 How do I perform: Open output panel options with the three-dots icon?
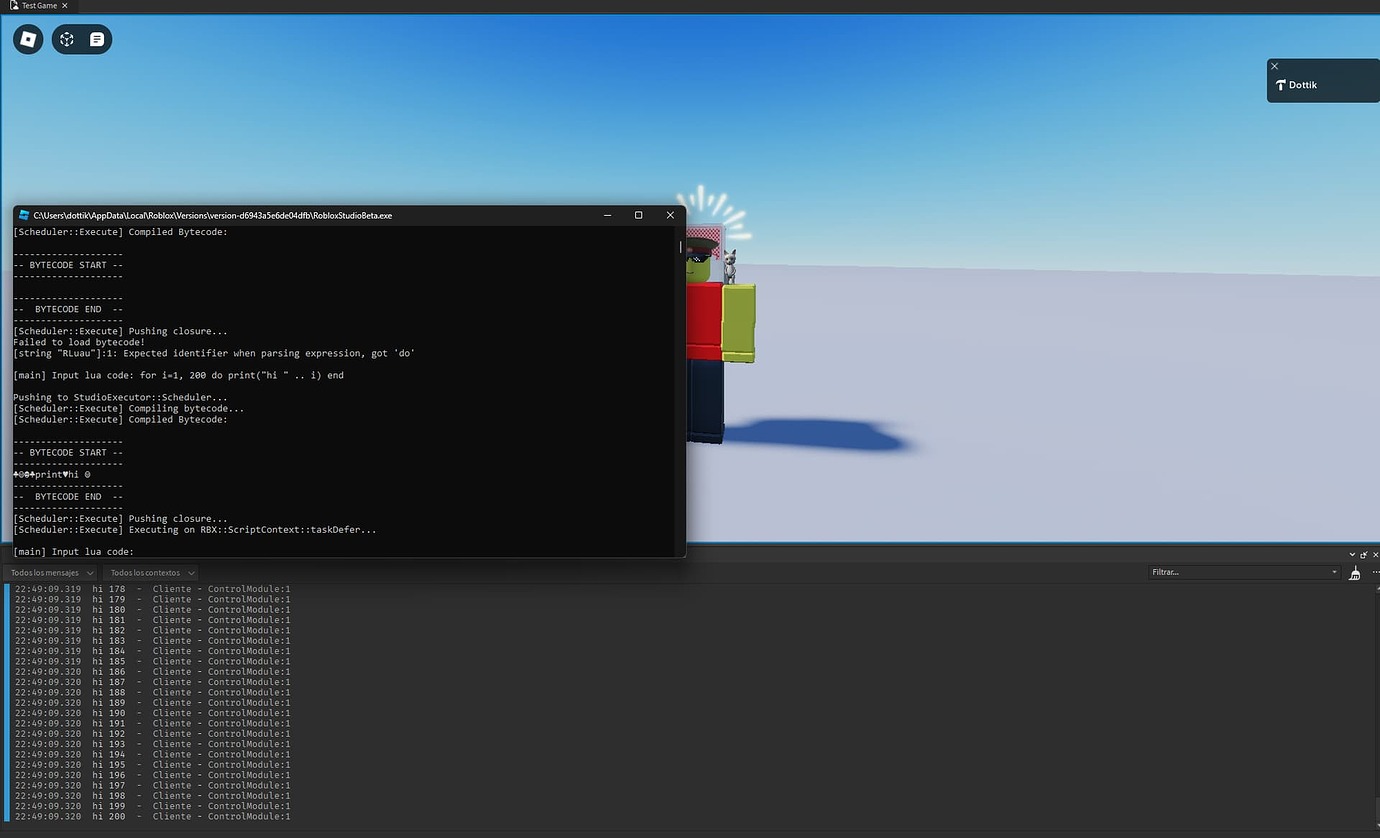click(x=1374, y=572)
